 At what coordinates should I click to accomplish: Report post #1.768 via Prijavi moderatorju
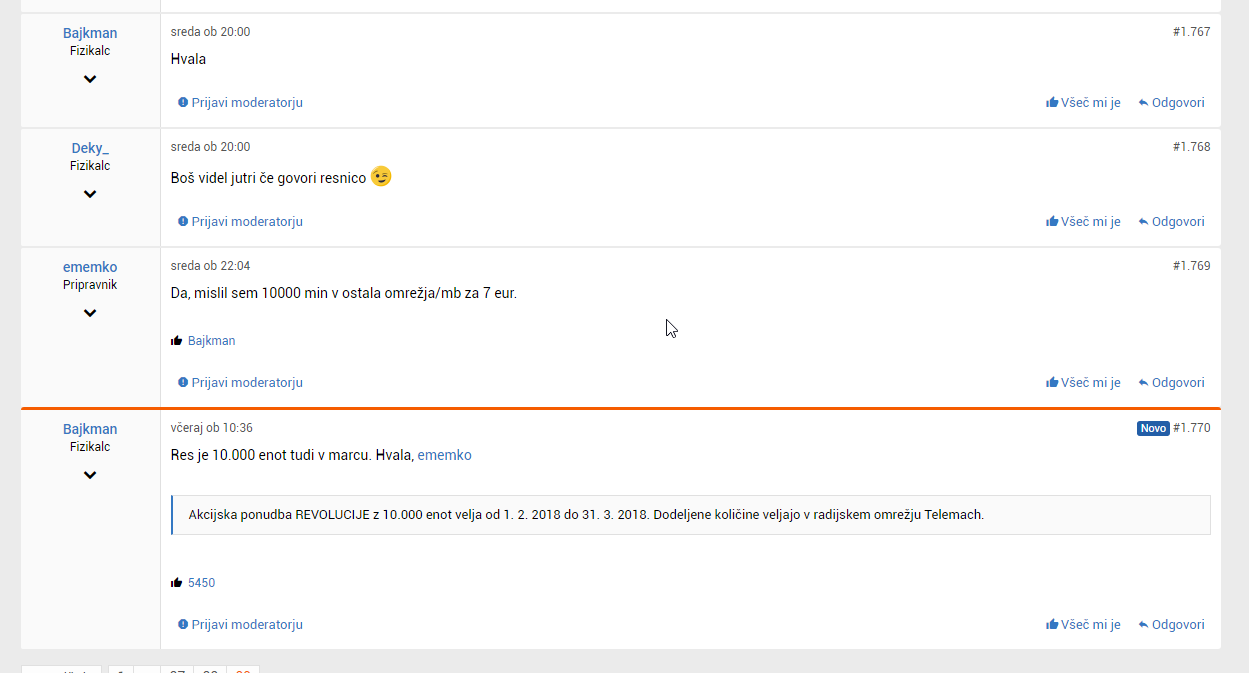(240, 221)
